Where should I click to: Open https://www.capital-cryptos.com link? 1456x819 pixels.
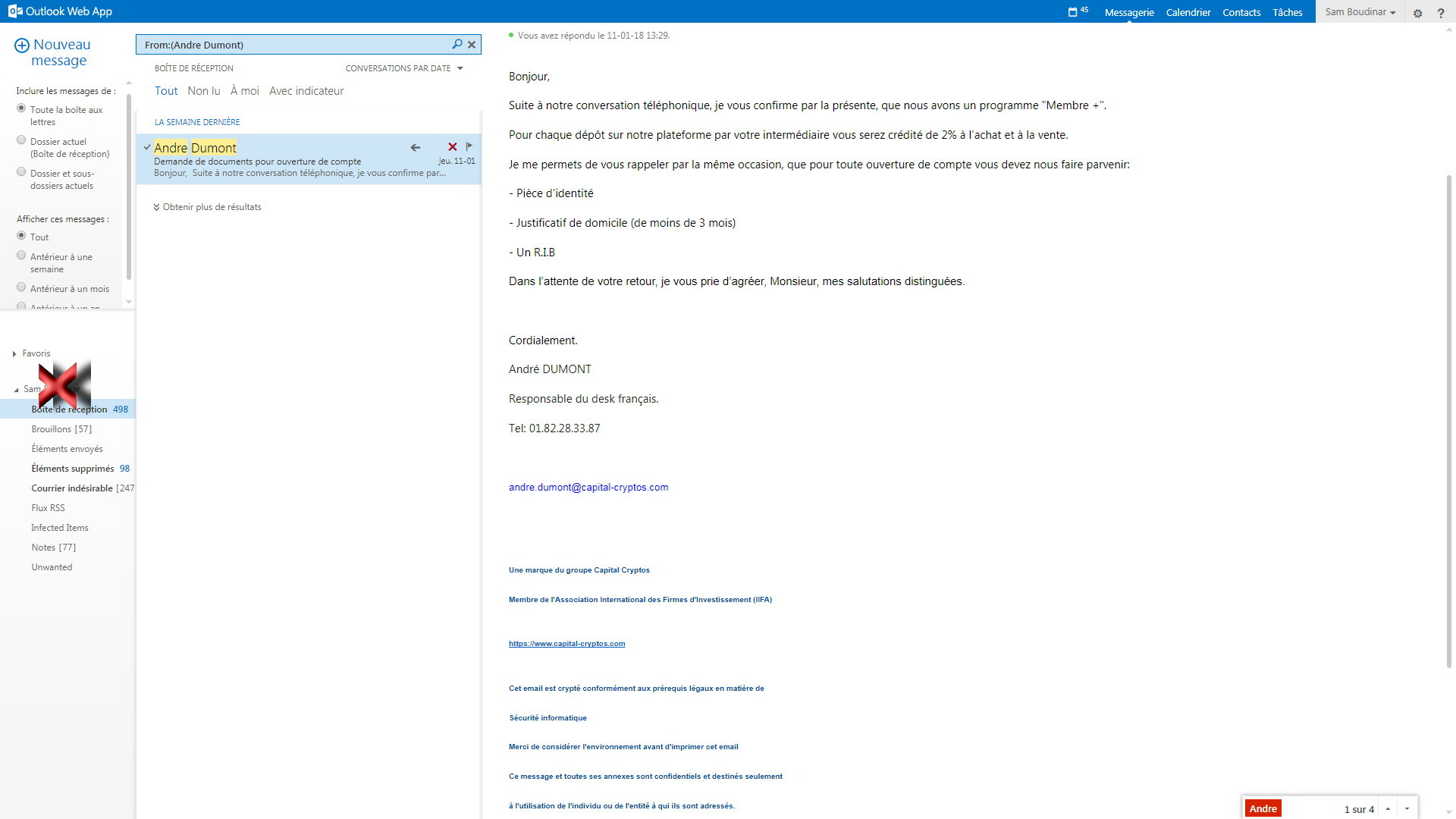click(x=567, y=644)
